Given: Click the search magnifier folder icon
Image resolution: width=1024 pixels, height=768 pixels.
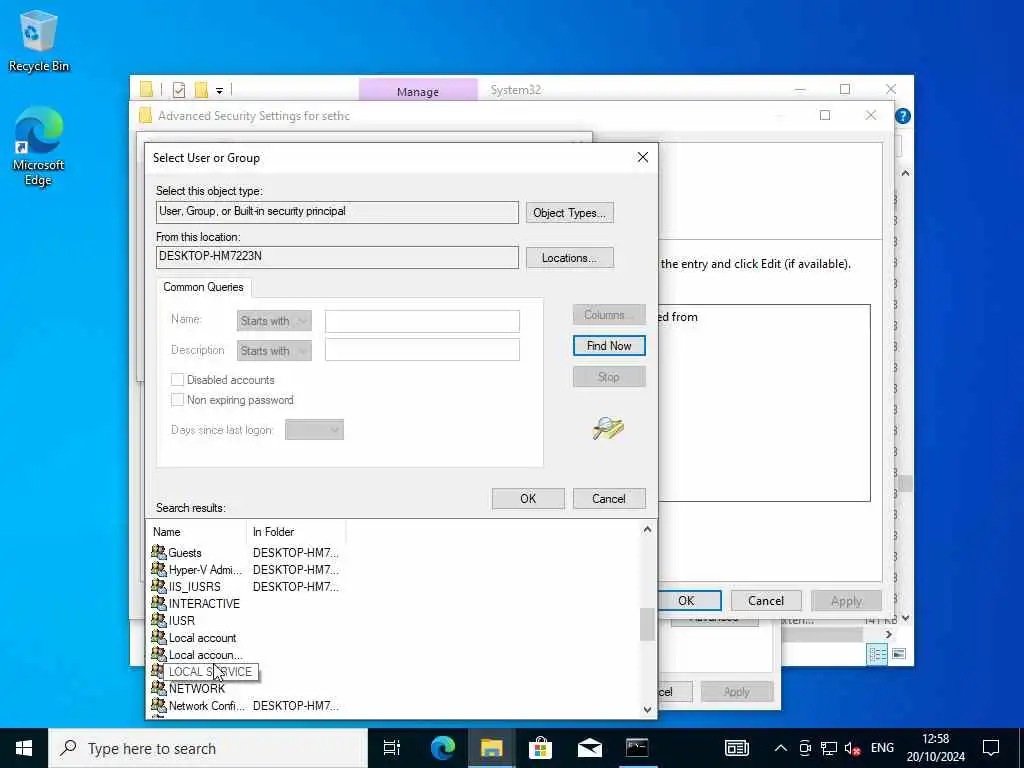Looking at the screenshot, I should coord(608,428).
